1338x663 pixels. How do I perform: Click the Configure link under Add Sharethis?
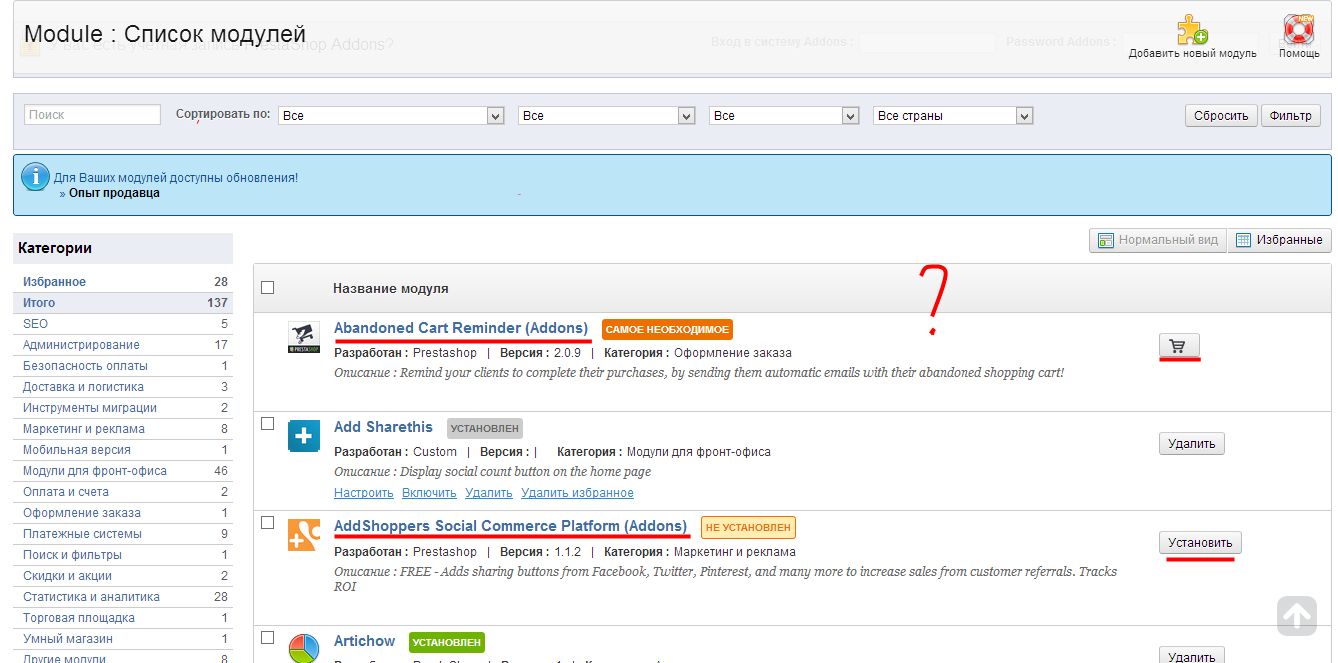click(363, 493)
